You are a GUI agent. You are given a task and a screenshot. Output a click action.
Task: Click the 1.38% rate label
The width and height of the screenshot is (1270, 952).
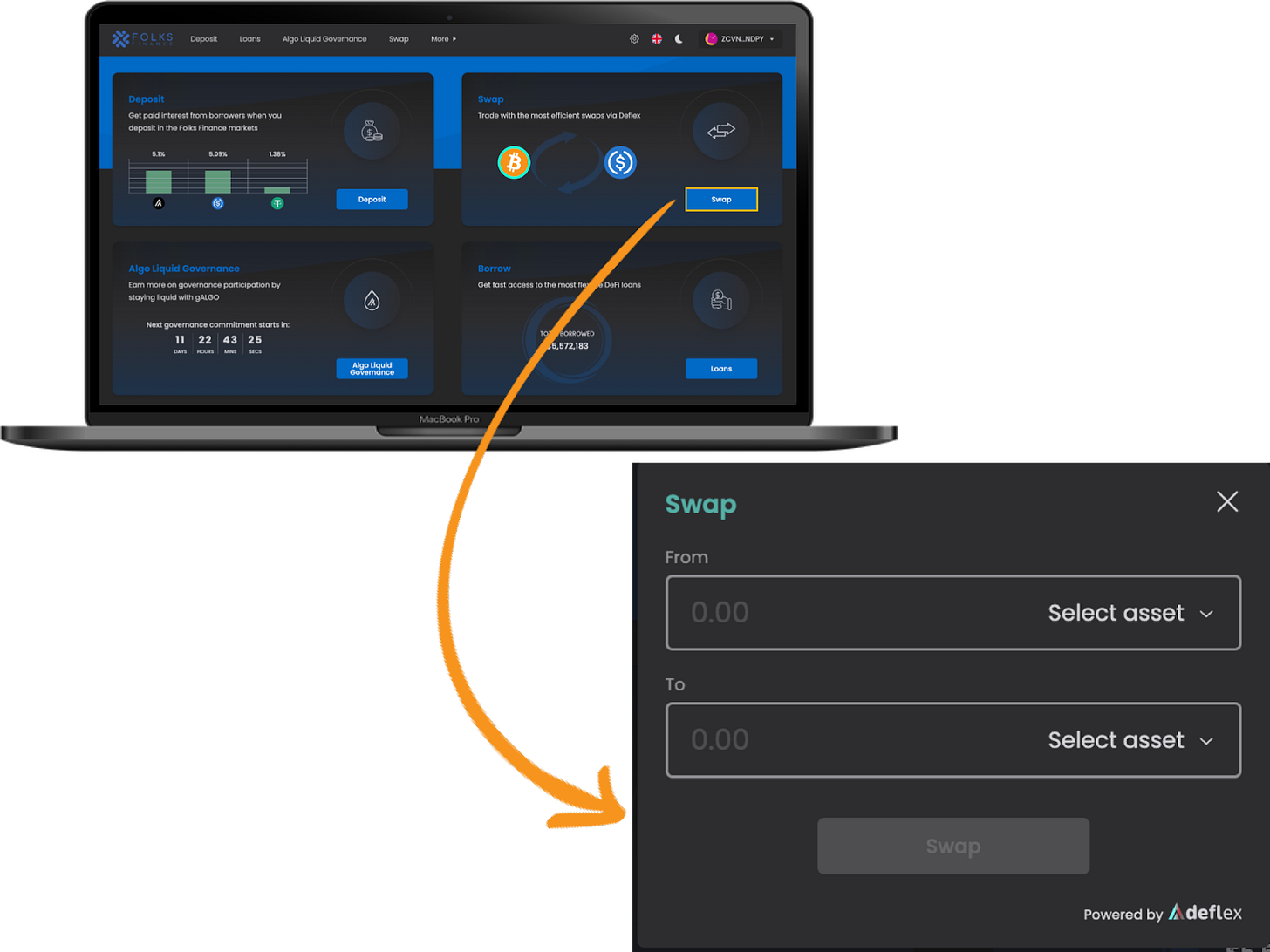277,154
